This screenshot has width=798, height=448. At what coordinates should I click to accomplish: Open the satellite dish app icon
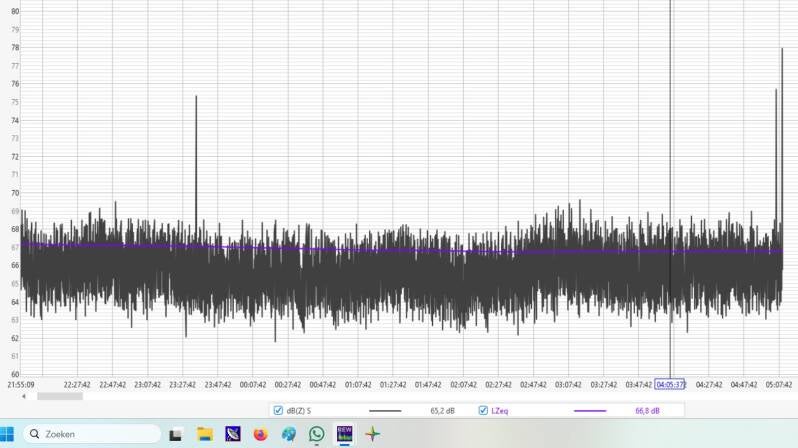(x=233, y=434)
